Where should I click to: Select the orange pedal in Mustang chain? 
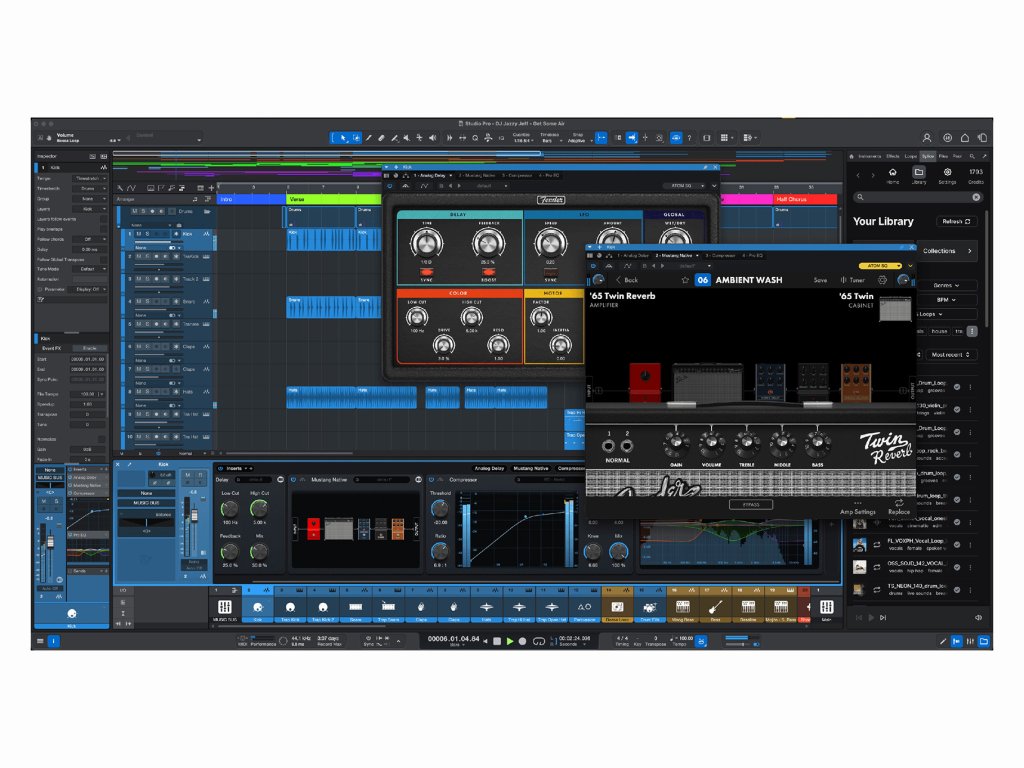[x=856, y=383]
